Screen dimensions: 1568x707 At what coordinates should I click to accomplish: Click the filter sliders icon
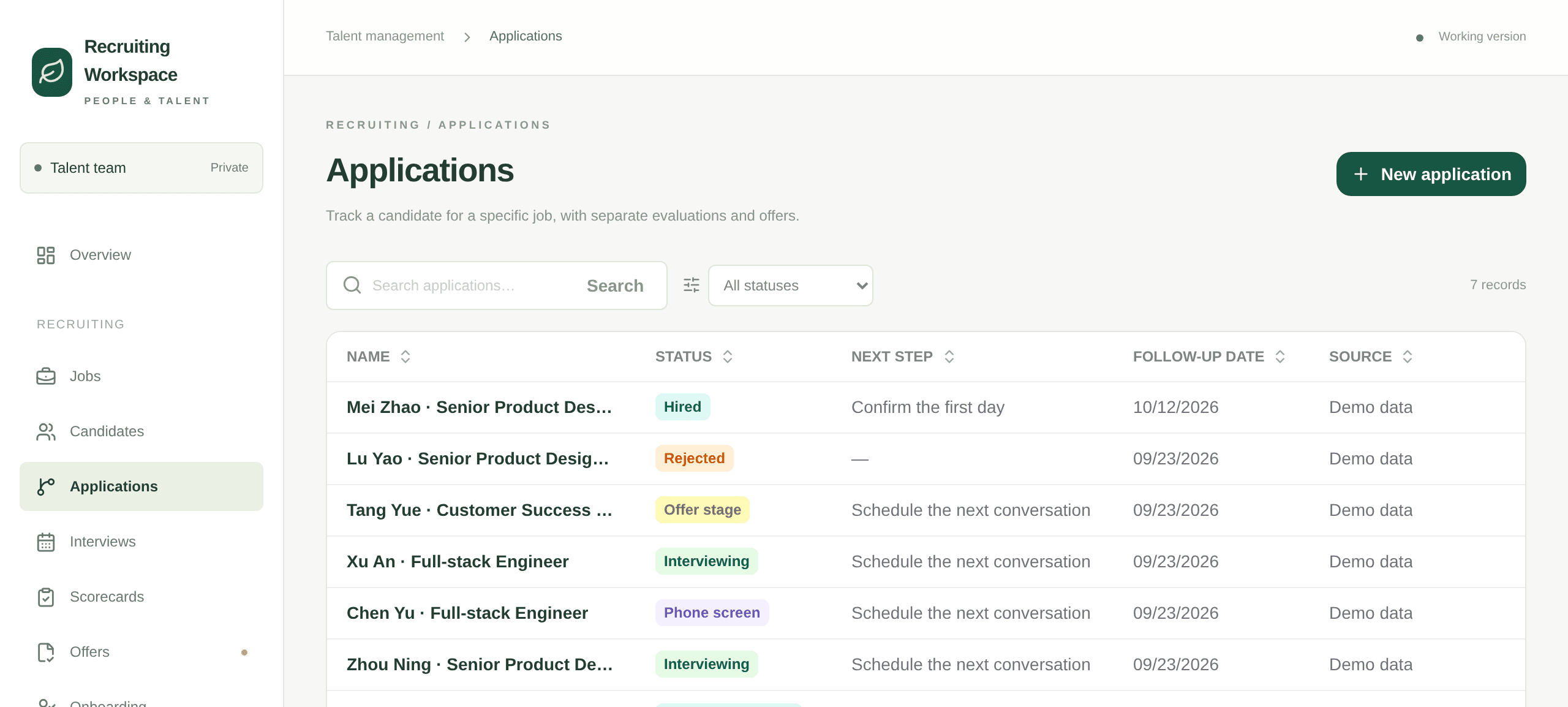pos(692,285)
